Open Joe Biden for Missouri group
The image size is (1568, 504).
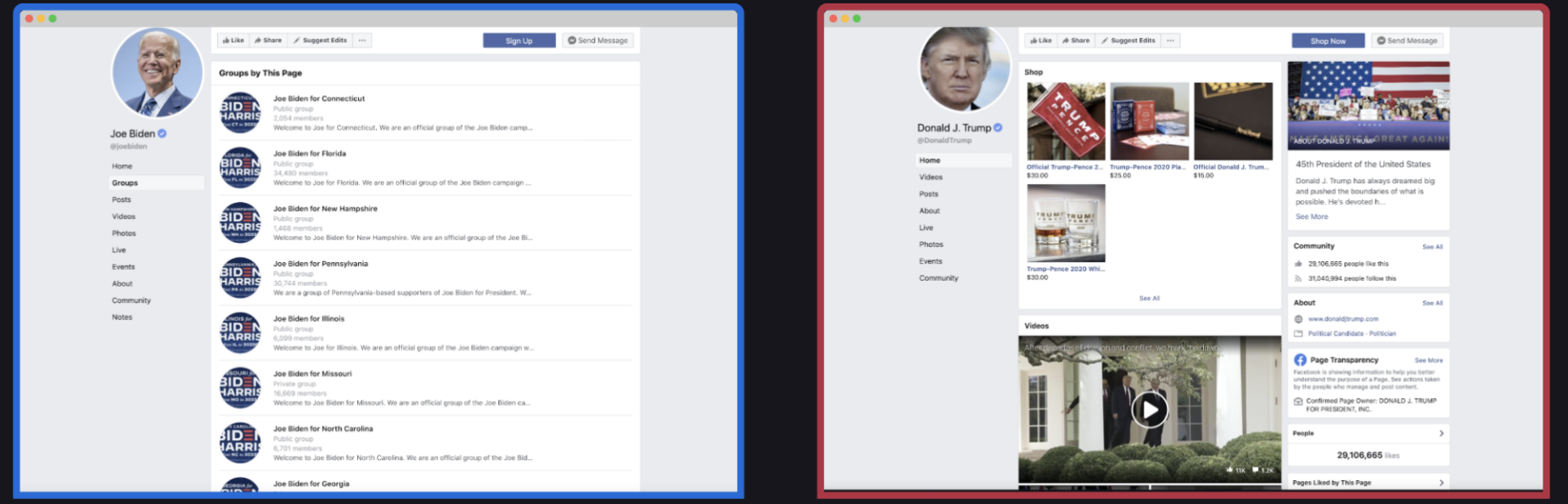(312, 373)
